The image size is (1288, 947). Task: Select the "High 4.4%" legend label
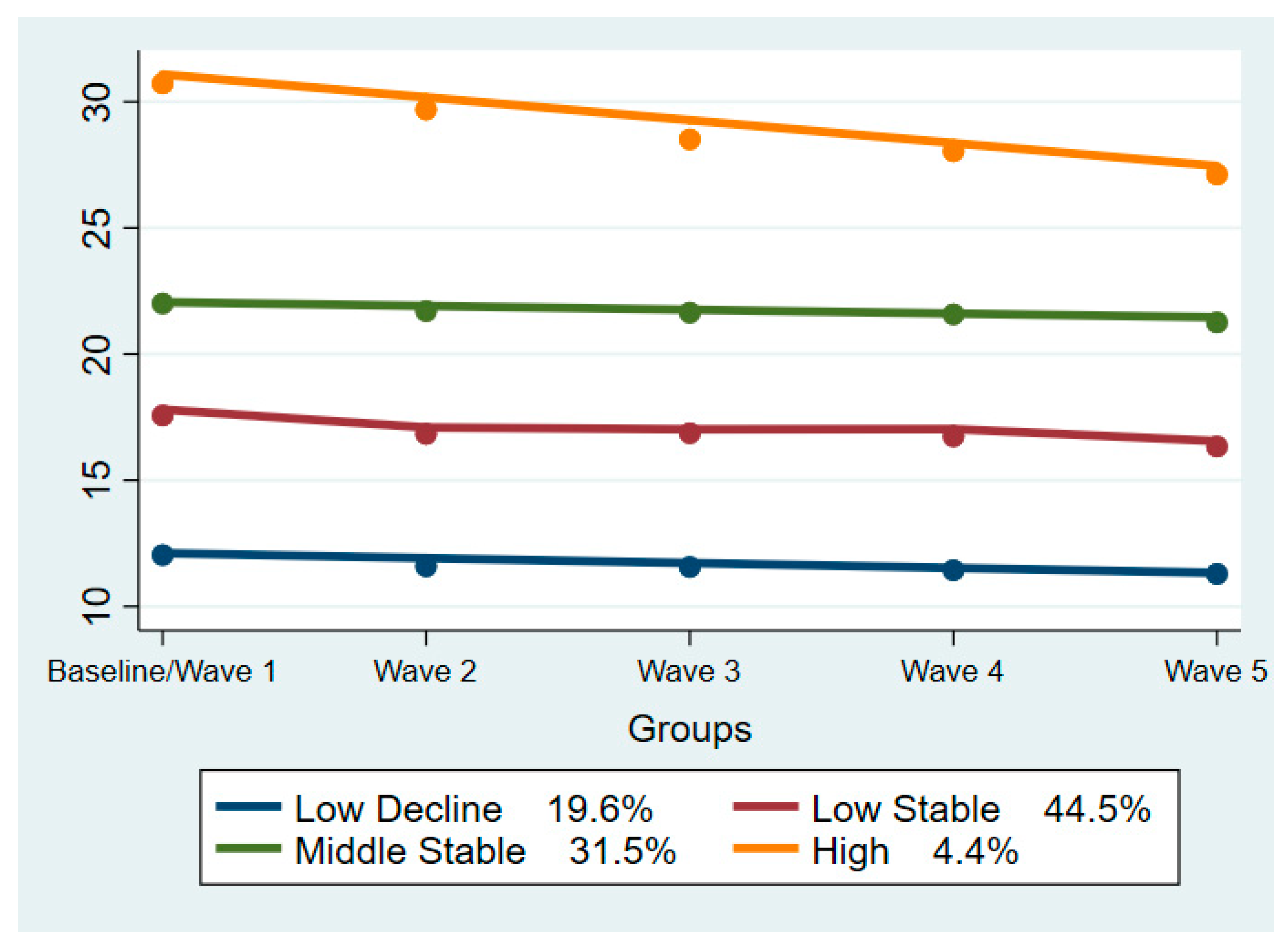pyautogui.click(x=915, y=851)
